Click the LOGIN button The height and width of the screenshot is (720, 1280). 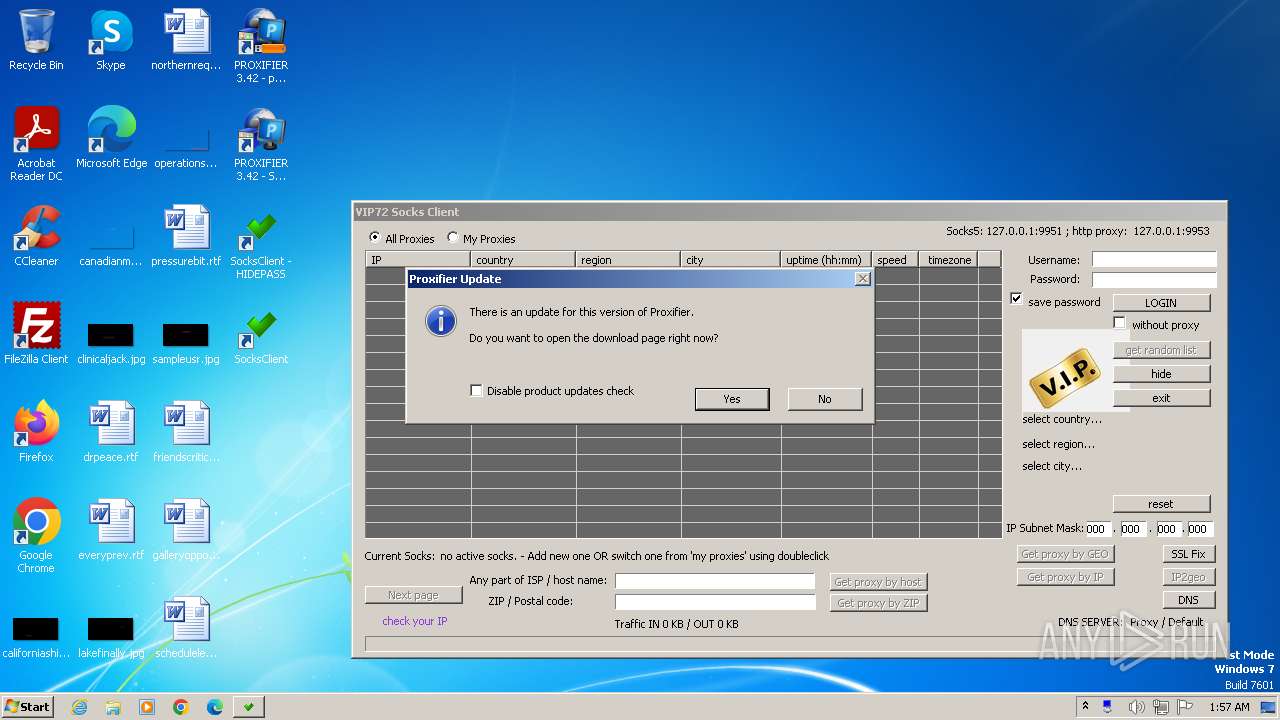tap(1161, 302)
